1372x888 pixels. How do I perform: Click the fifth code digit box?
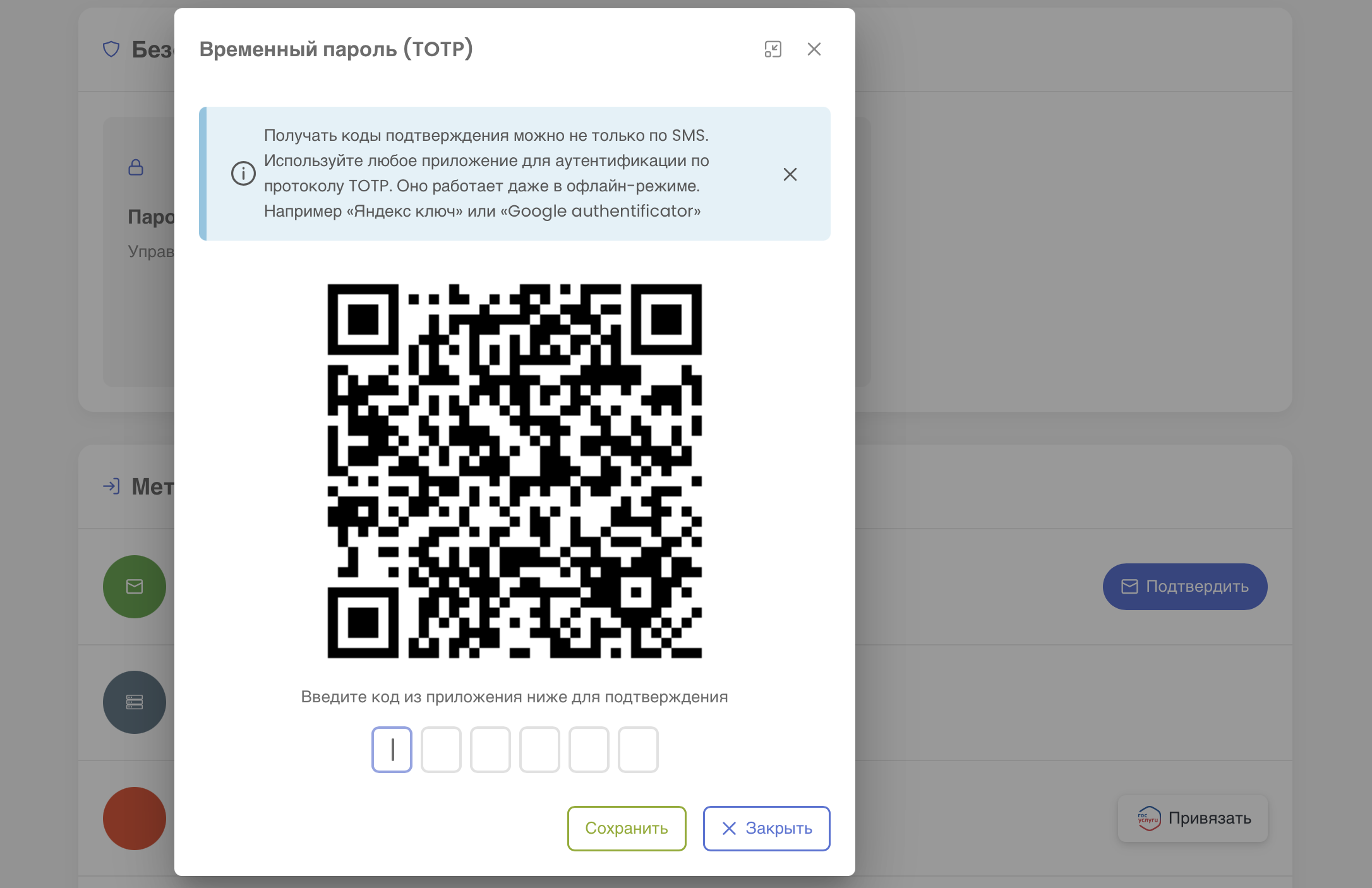[x=589, y=750]
